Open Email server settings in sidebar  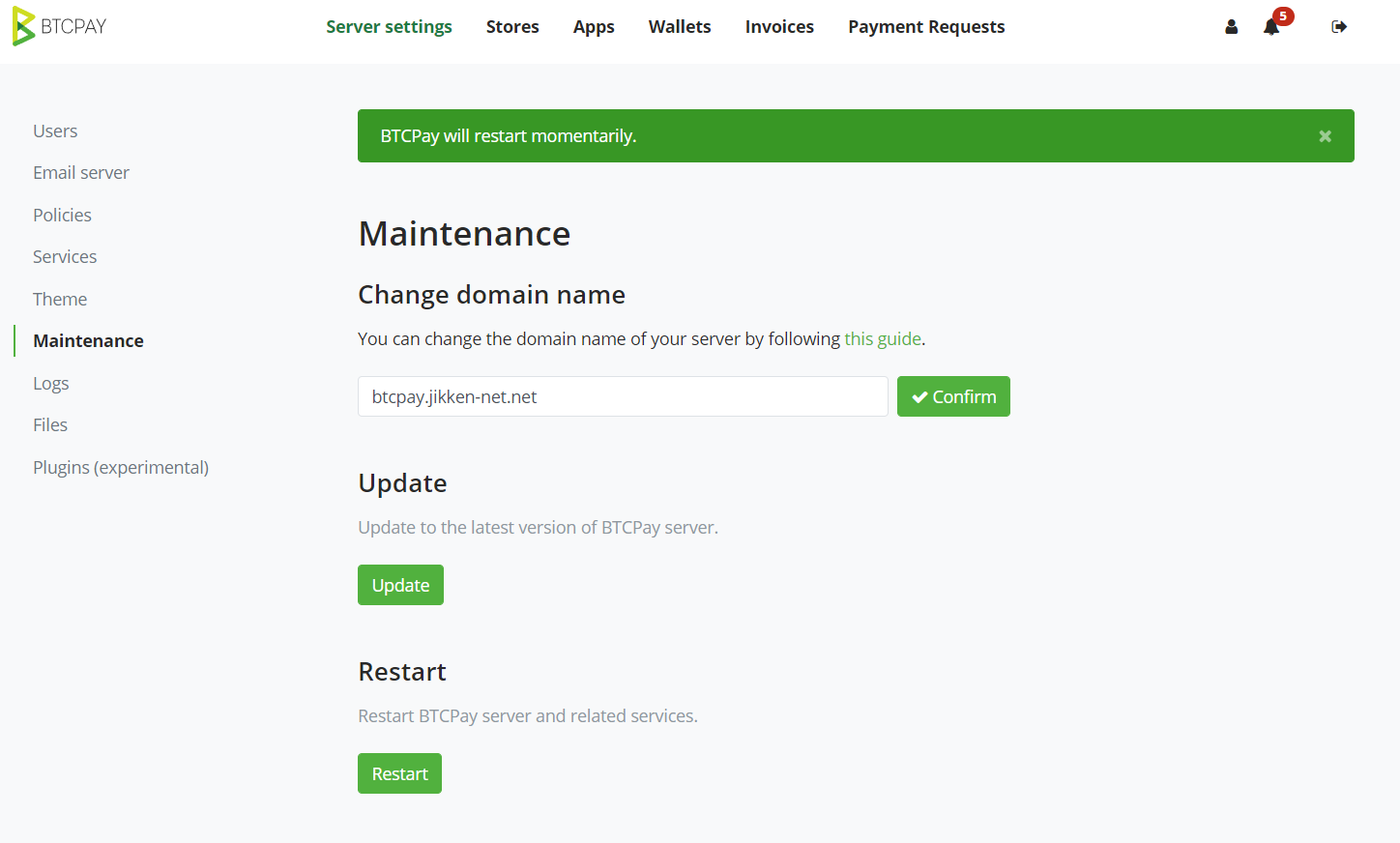(x=81, y=173)
